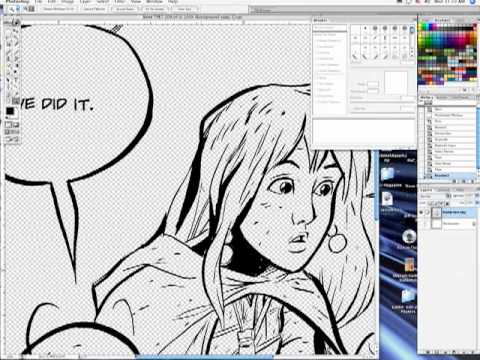Switch to the Channels tab
Image resolution: width=480 pixels, height=360 pixels.
[x=443, y=189]
